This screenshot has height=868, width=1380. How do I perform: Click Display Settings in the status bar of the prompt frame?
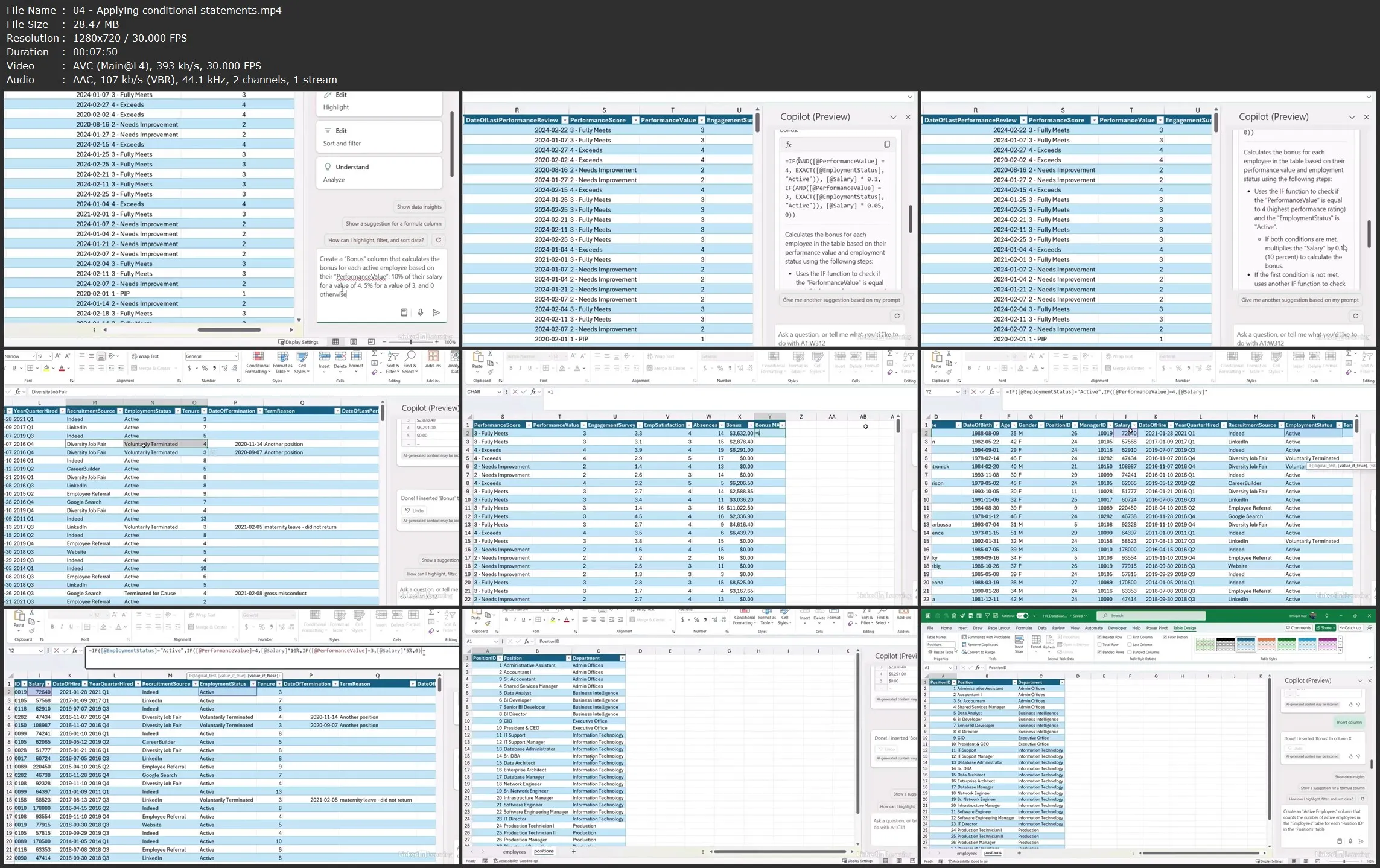(298, 342)
